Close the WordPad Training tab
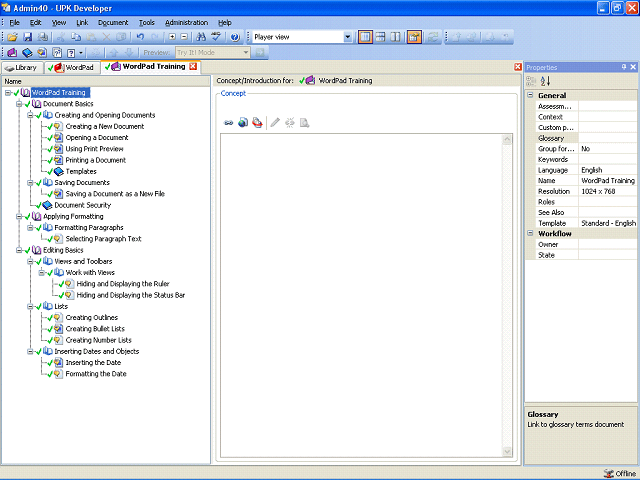 pos(193,67)
